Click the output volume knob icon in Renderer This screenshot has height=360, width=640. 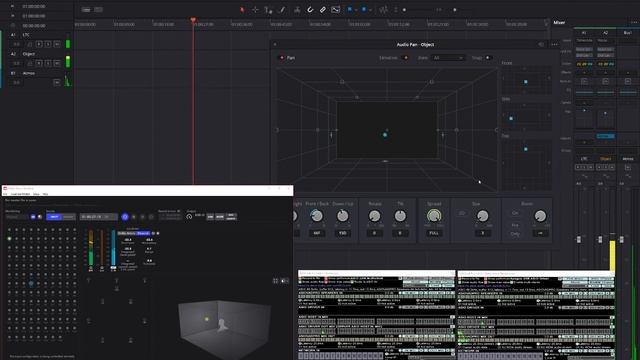[x=189, y=216]
